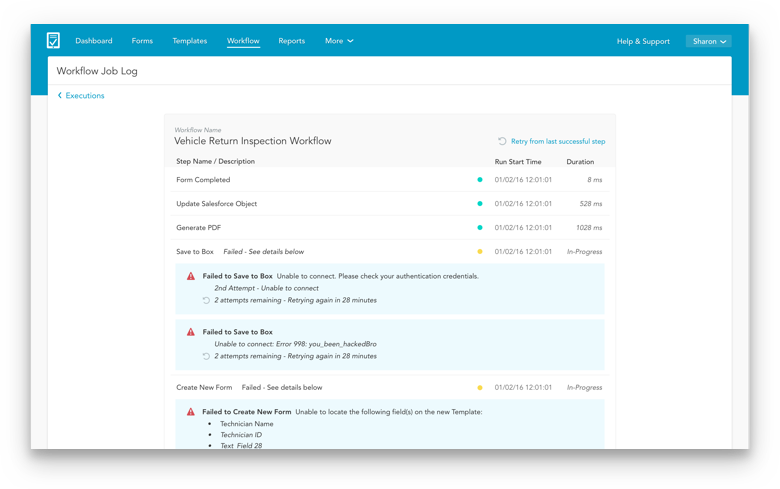Click the yellow status dot for Create New Form
The height and width of the screenshot is (489, 780).
coord(480,387)
